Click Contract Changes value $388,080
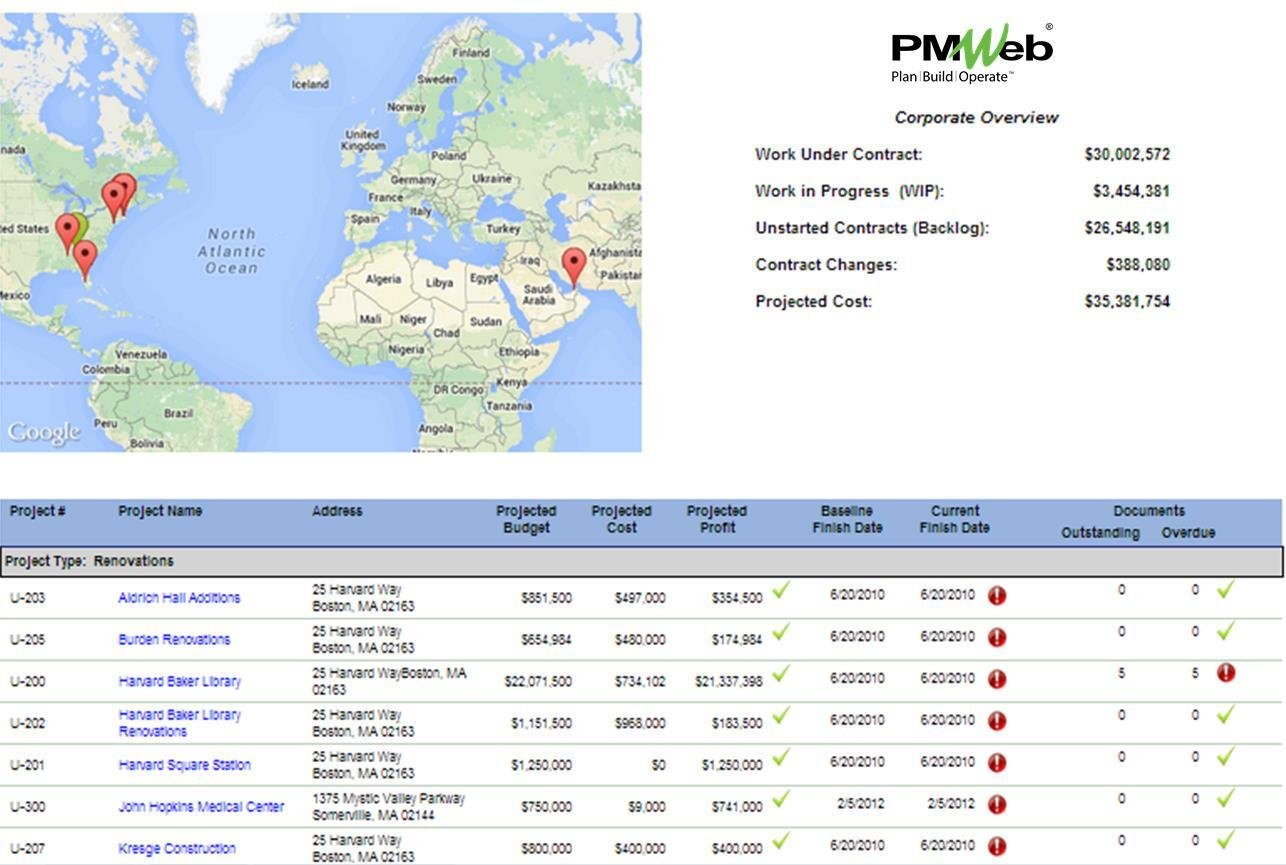 [x=1138, y=265]
